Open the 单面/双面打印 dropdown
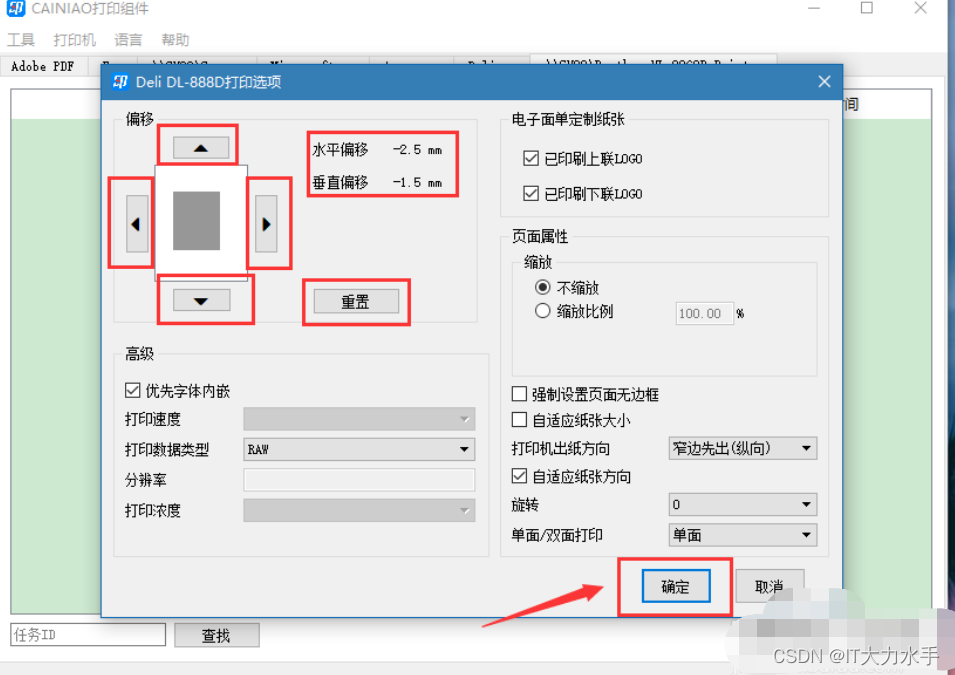Screen dimensions: 955x675 742,535
